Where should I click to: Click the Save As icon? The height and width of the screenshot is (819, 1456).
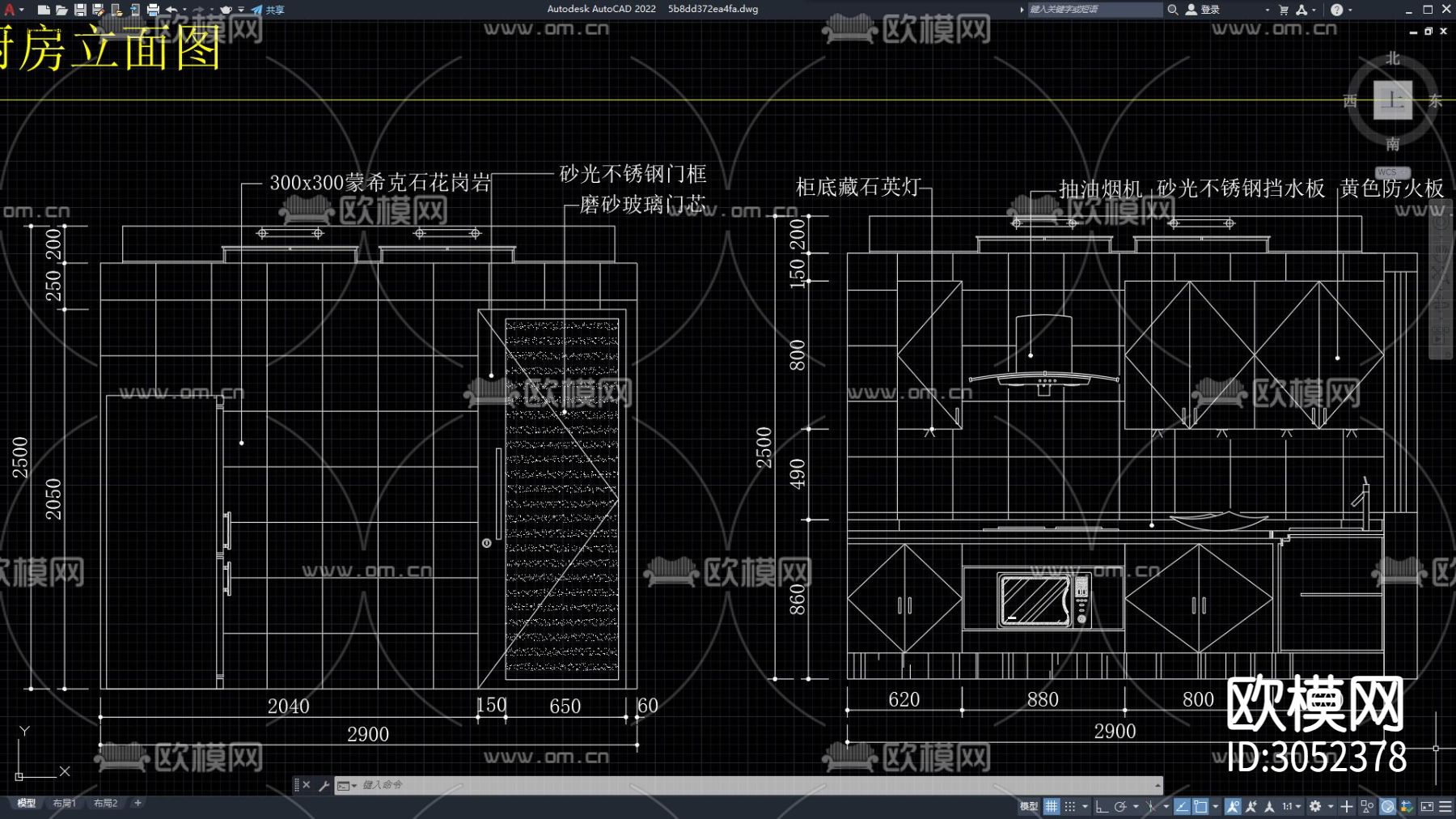[x=98, y=10]
